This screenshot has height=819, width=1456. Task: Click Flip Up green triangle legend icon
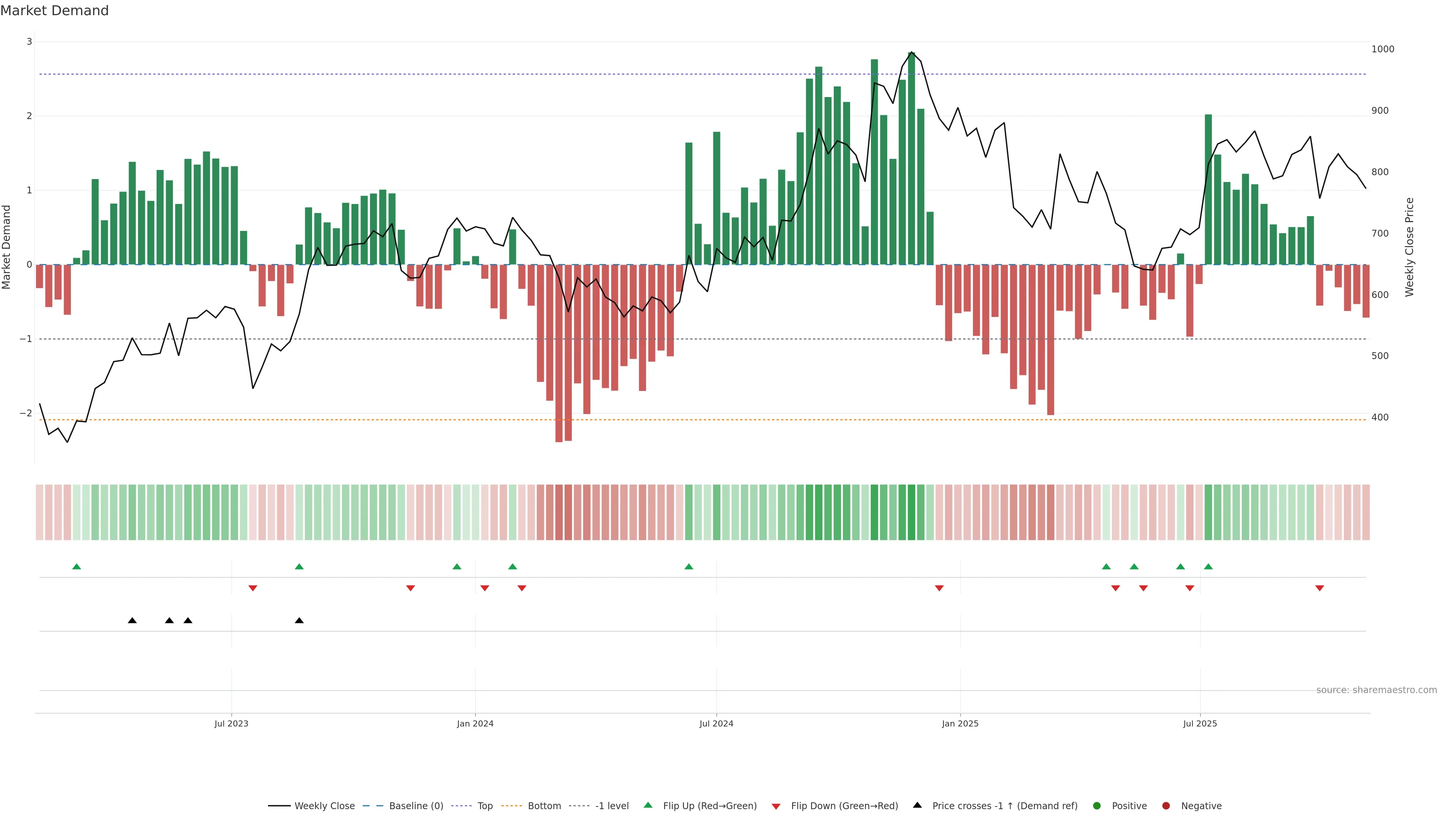(648, 805)
